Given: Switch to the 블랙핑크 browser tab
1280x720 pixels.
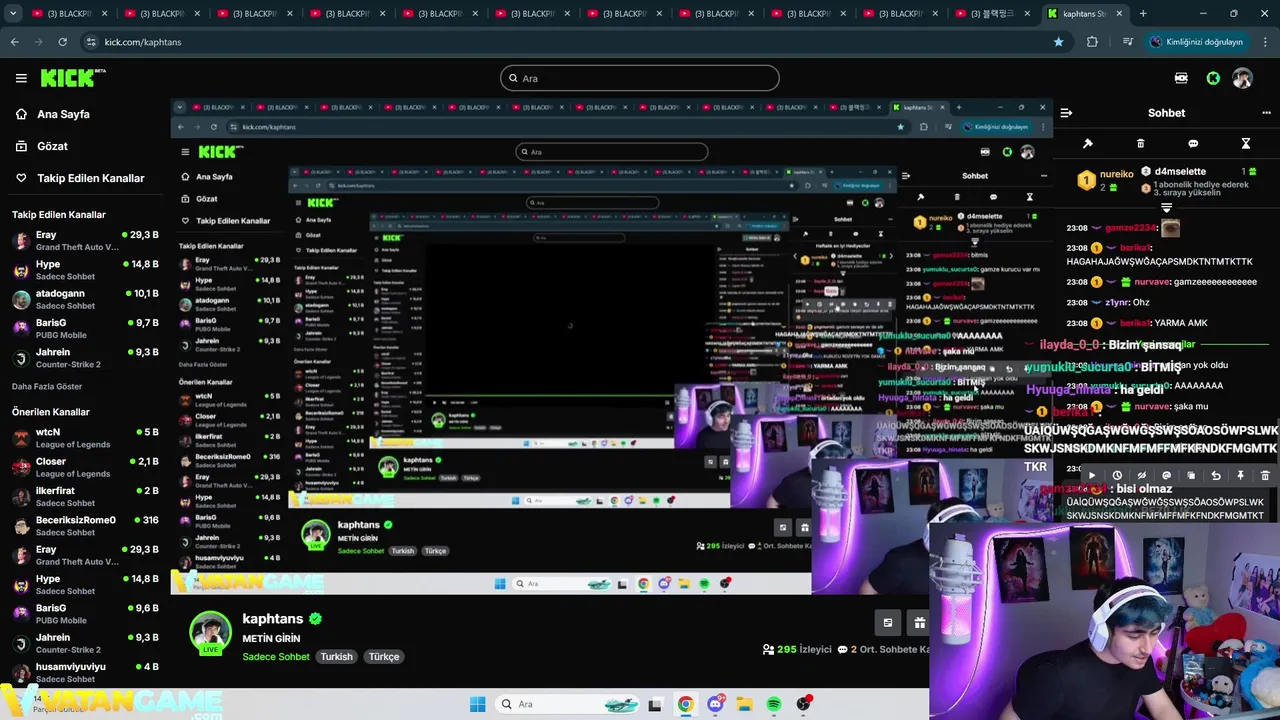Looking at the screenshot, I should tap(990, 14).
